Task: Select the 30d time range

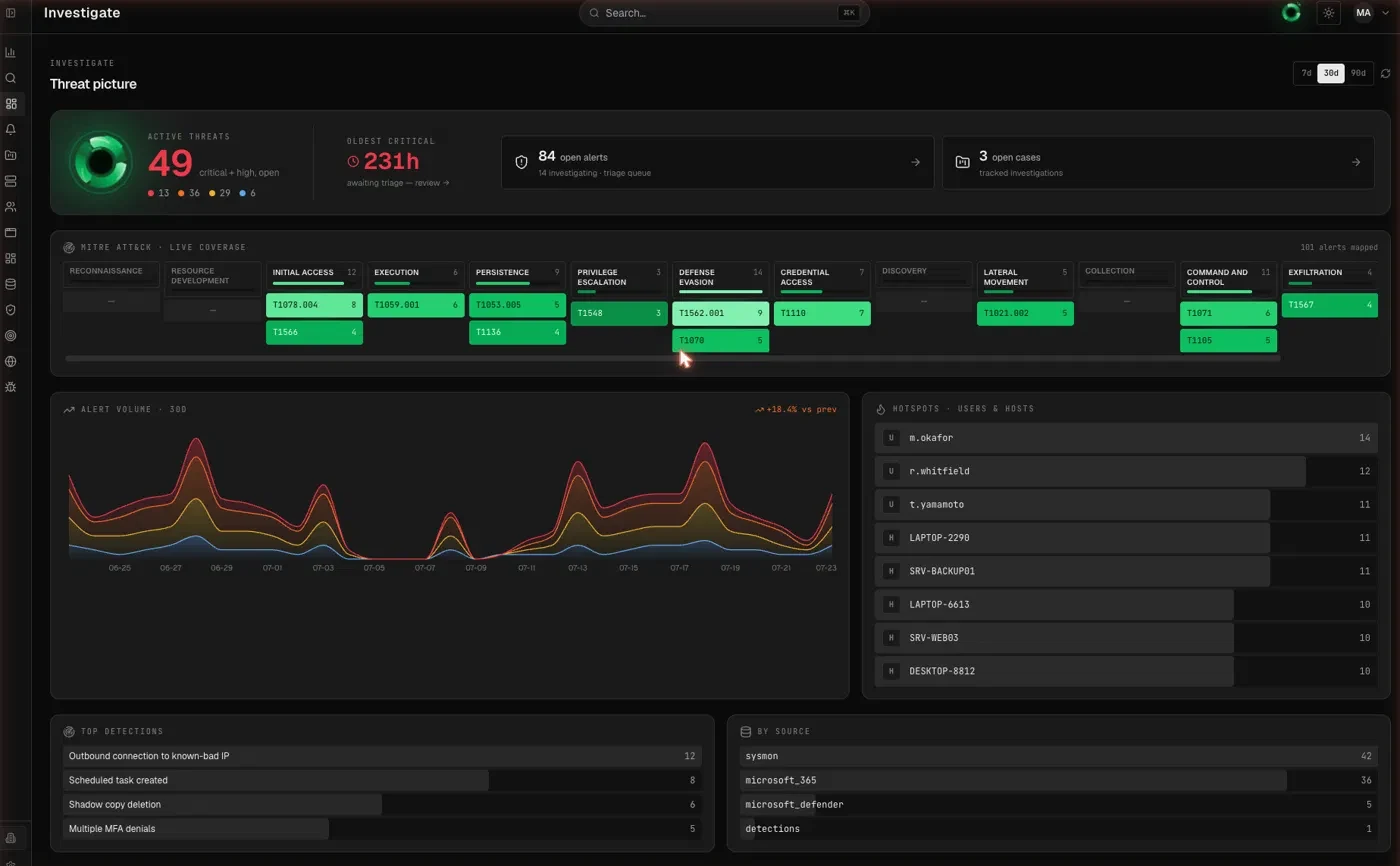Action: tap(1330, 73)
